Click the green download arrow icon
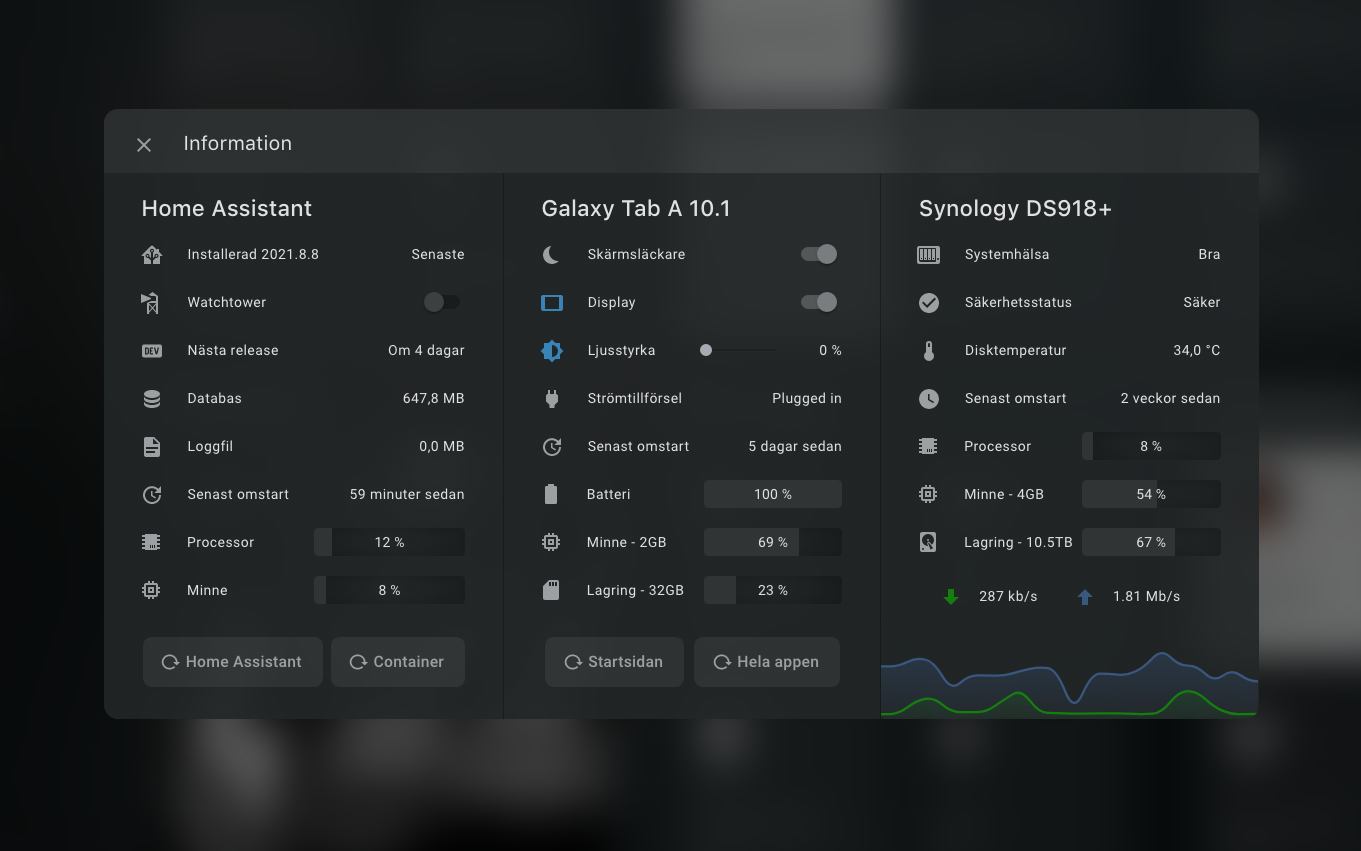 [x=951, y=597]
